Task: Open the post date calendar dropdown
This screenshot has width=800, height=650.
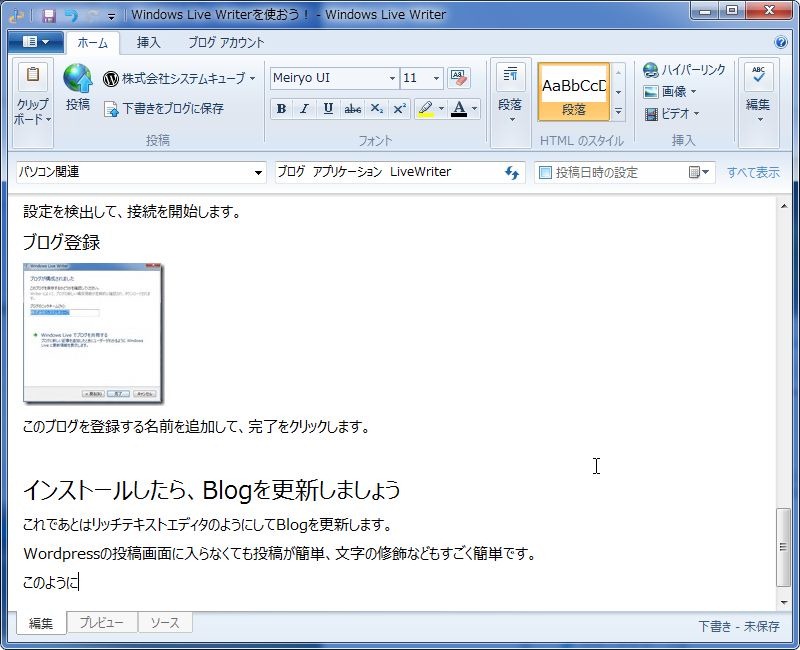Action: (x=698, y=172)
